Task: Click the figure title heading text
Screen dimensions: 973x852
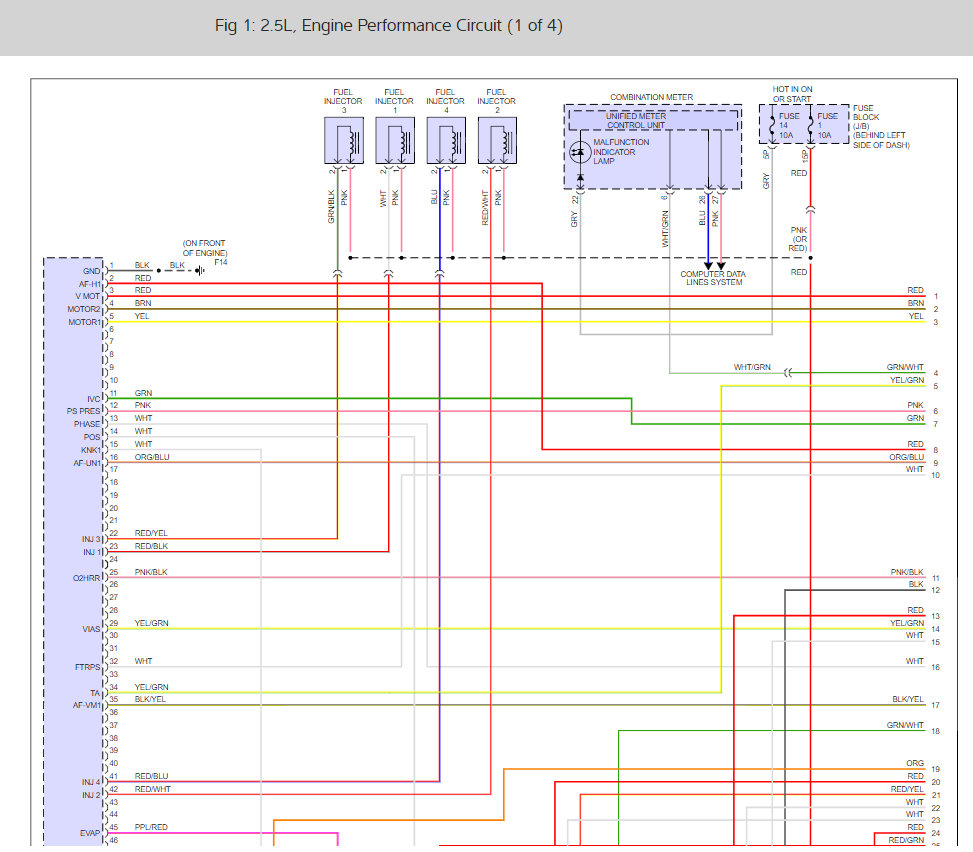Action: tap(389, 25)
